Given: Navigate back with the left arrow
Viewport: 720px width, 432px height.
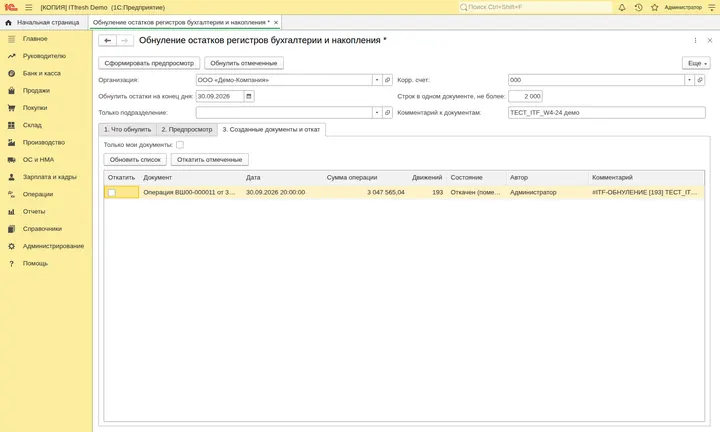Looking at the screenshot, I should coord(107,40).
